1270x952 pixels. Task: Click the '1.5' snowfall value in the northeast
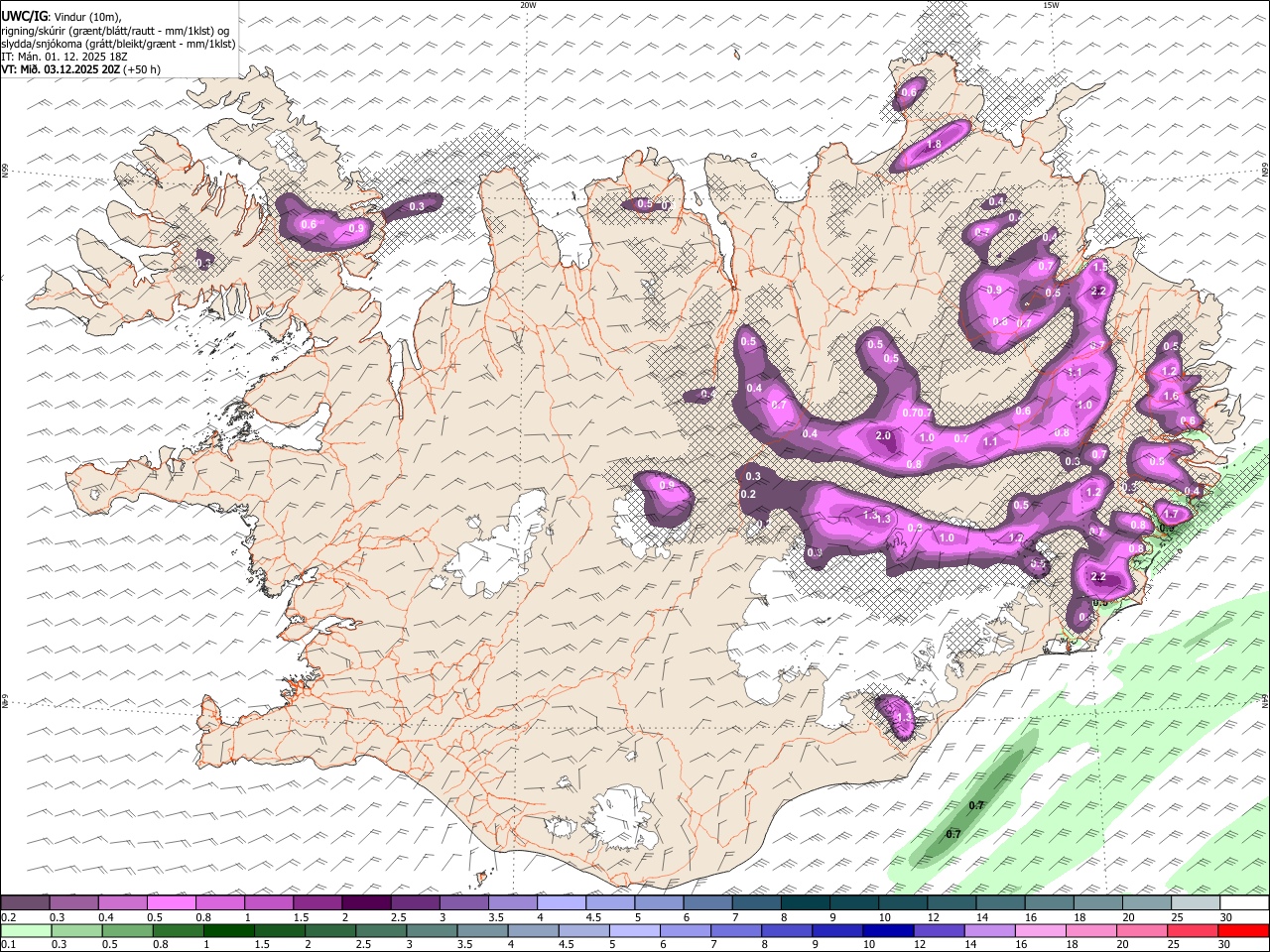click(1099, 268)
